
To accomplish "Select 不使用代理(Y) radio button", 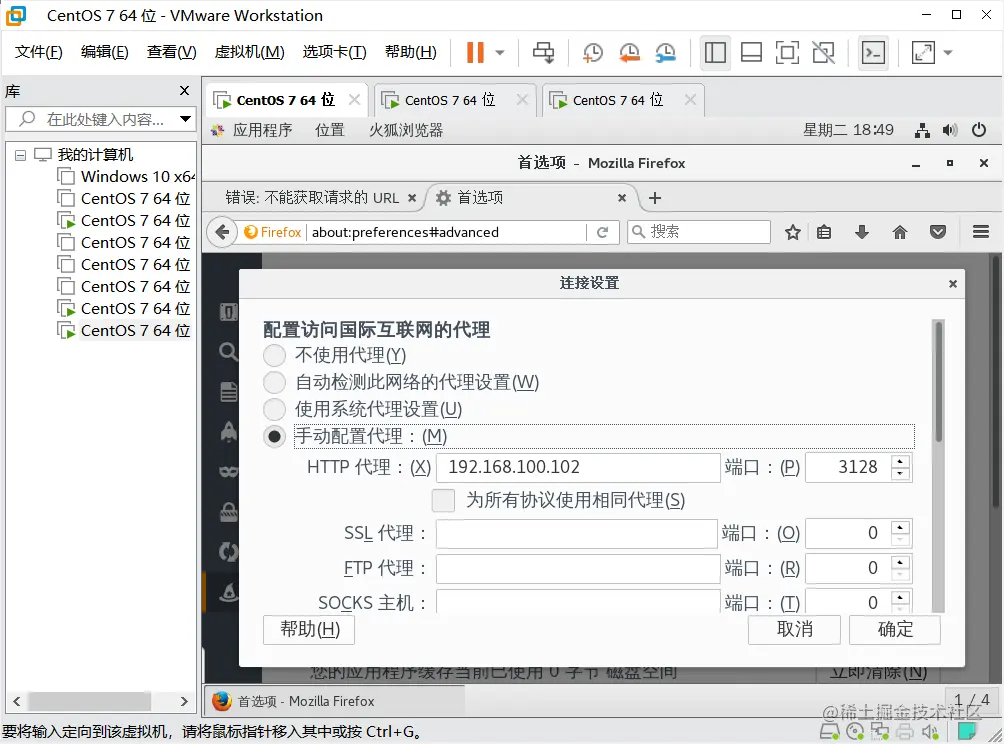I will coord(274,355).
